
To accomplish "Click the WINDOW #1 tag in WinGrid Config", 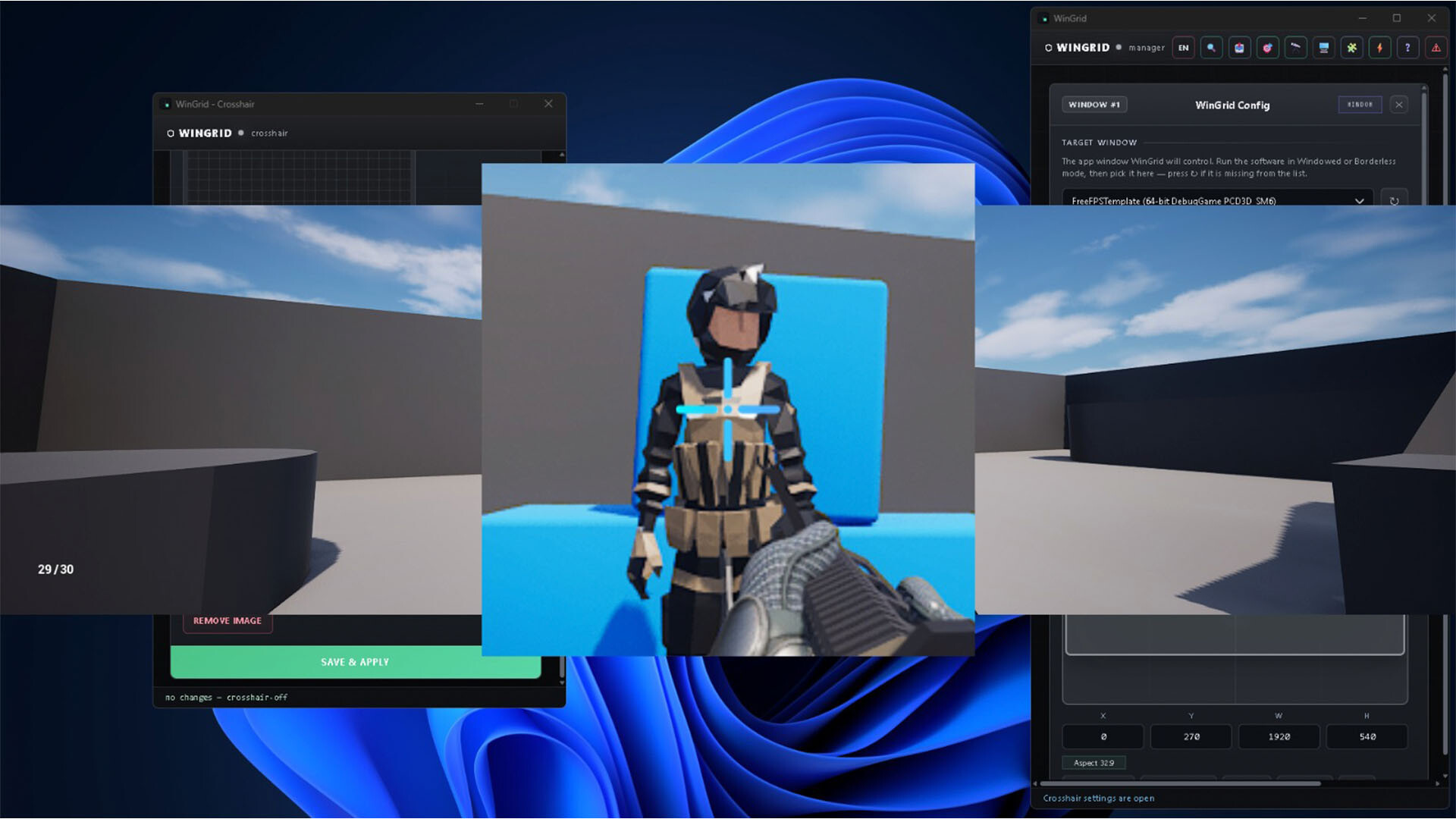I will pyautogui.click(x=1094, y=105).
